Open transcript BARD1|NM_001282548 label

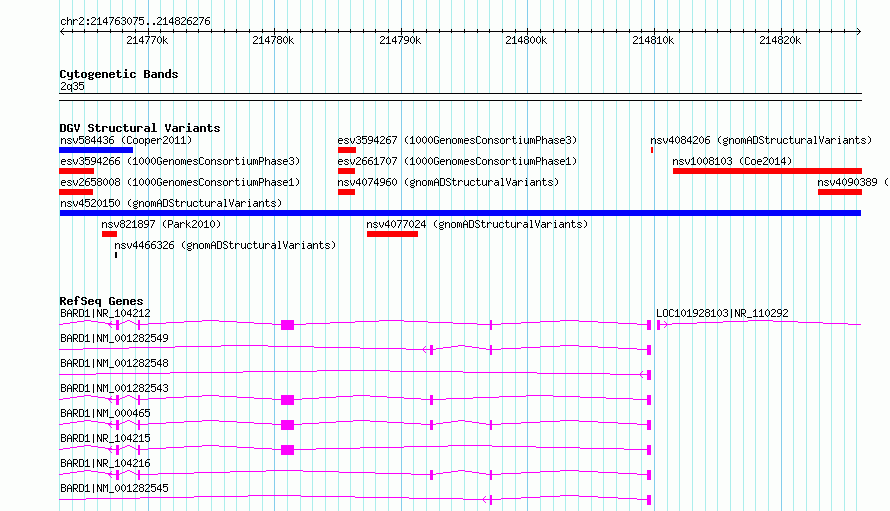[x=114, y=363]
